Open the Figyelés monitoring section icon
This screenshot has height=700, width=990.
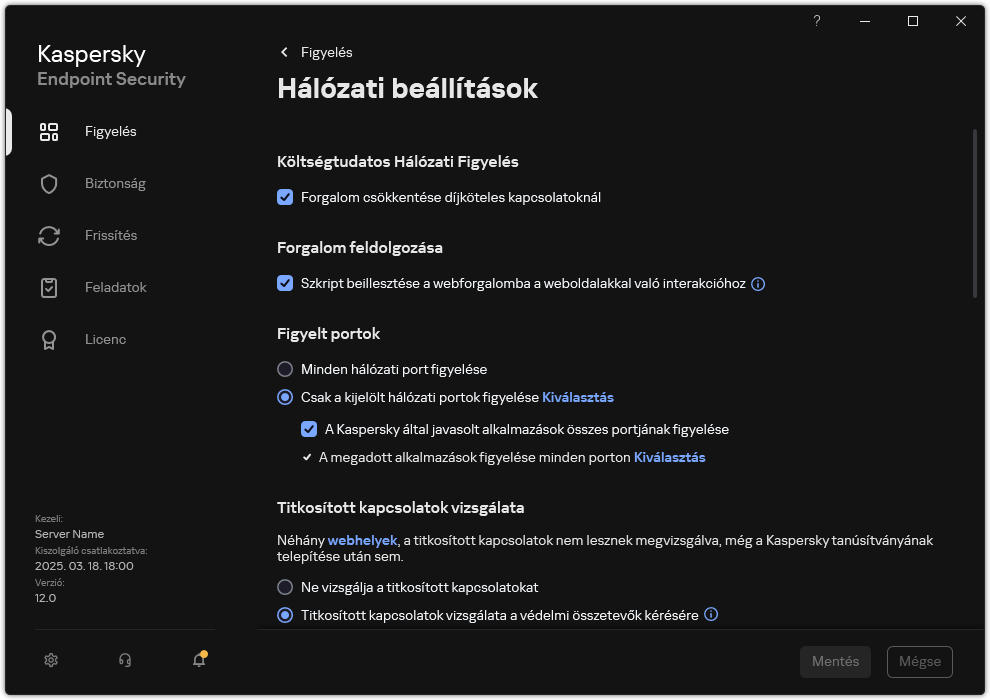click(48, 131)
